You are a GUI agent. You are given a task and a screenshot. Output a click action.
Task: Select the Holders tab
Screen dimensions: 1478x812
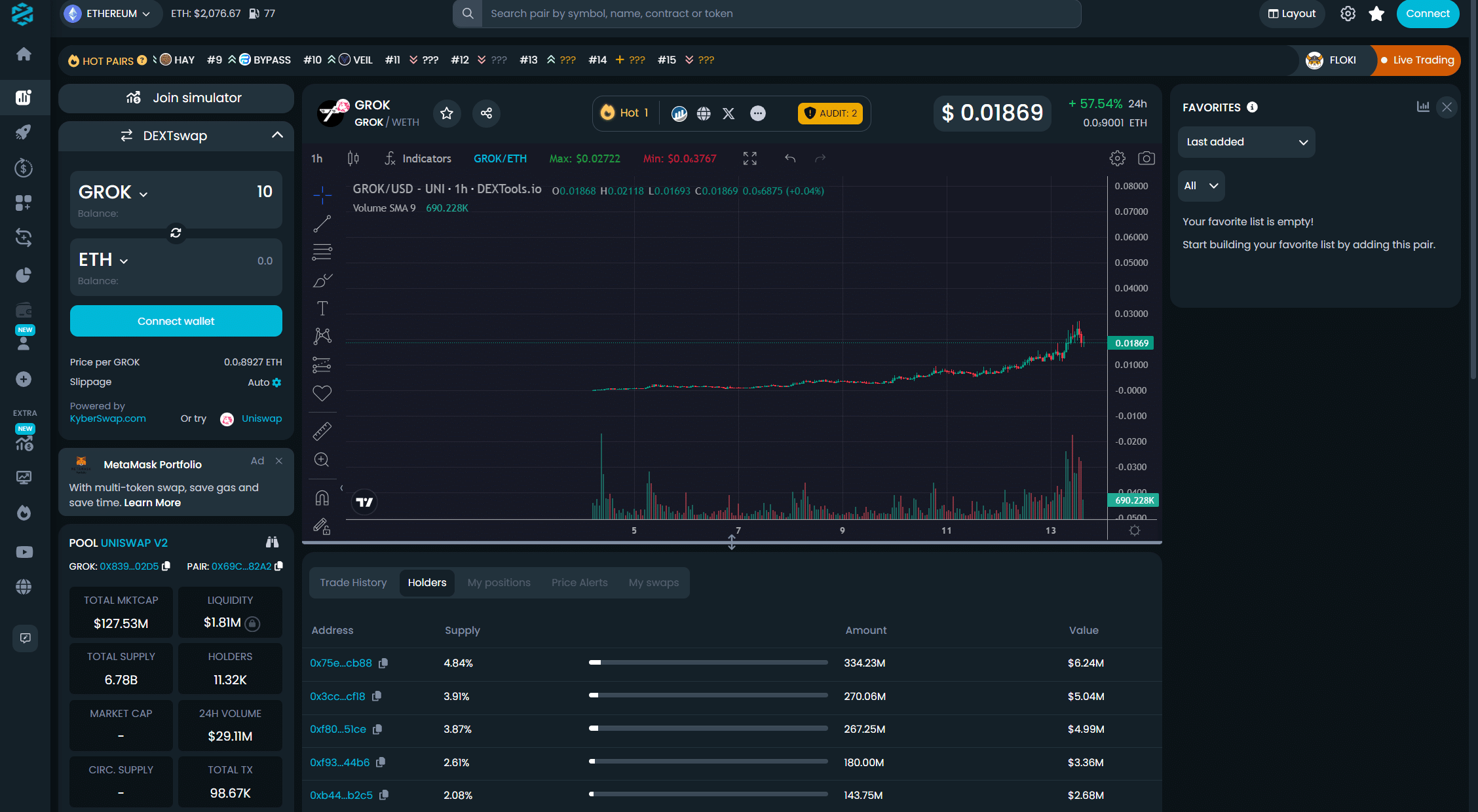pos(427,583)
